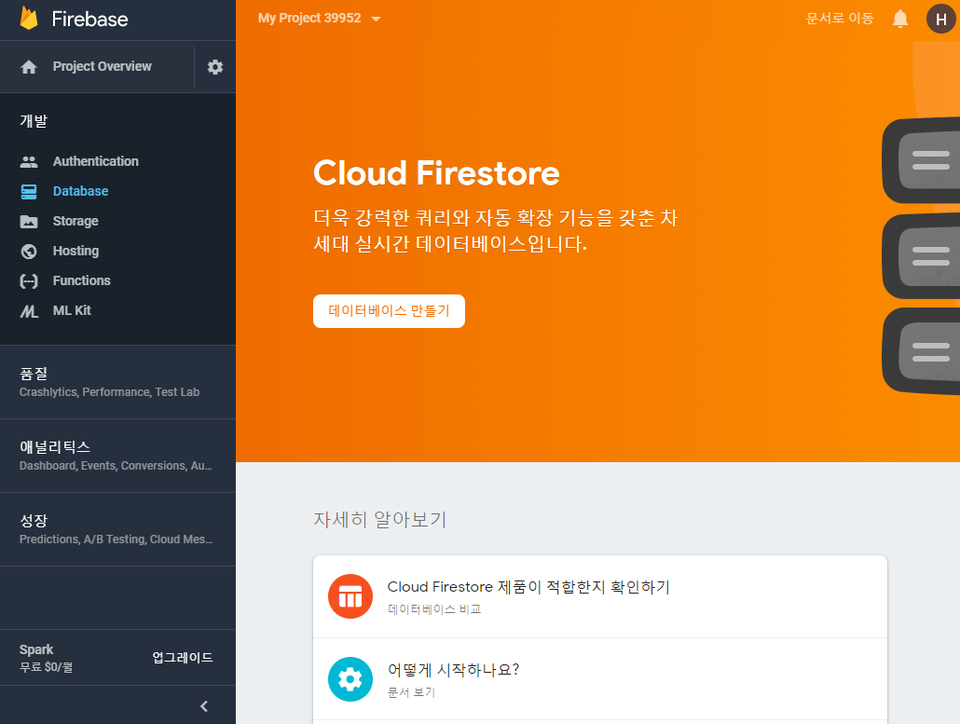The image size is (960, 724).
Task: Click the Predictions, A/B Testing subtitle
Action: (116, 539)
